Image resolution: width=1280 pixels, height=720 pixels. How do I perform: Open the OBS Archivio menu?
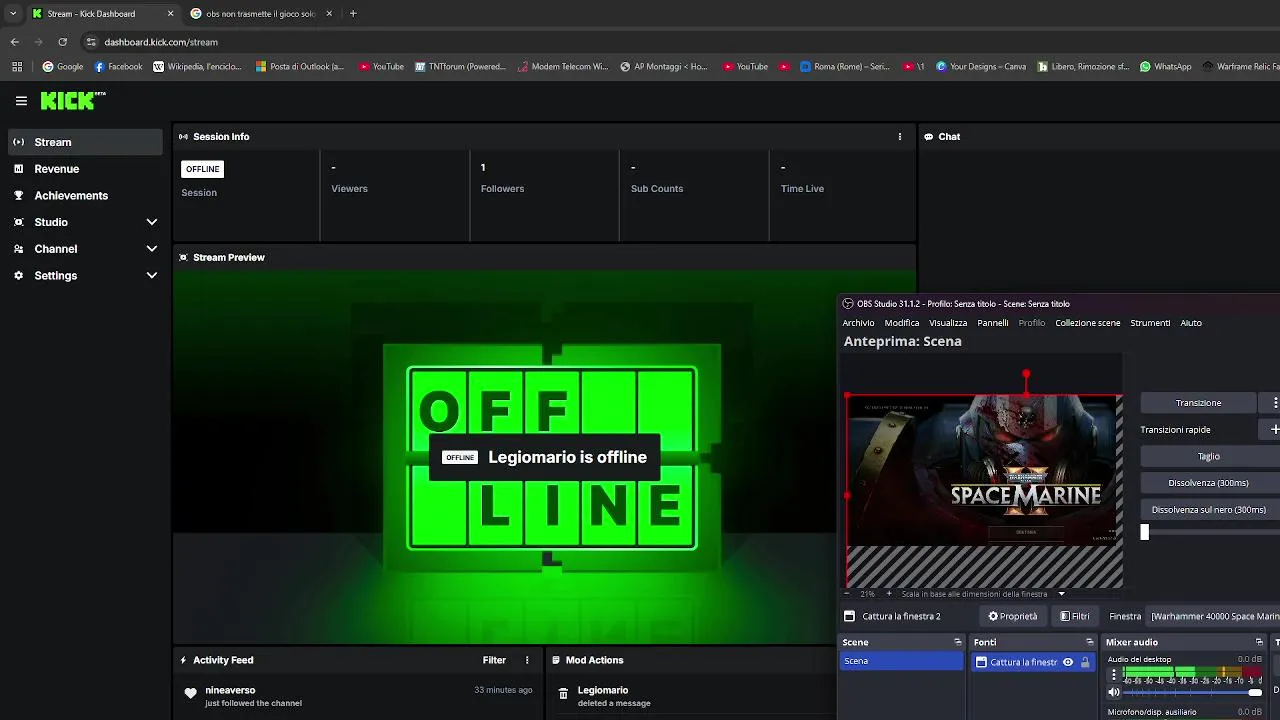858,323
